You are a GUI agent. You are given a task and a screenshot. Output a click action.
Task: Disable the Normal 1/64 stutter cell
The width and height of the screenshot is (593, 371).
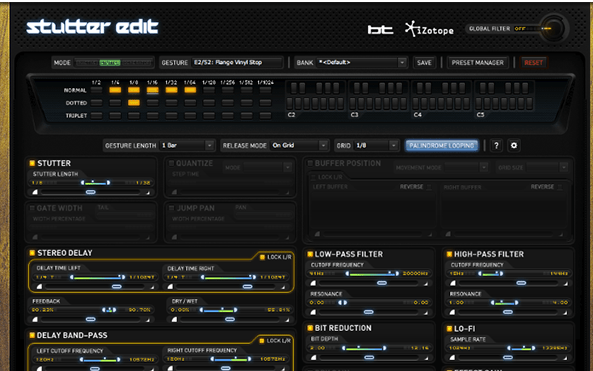[190, 90]
